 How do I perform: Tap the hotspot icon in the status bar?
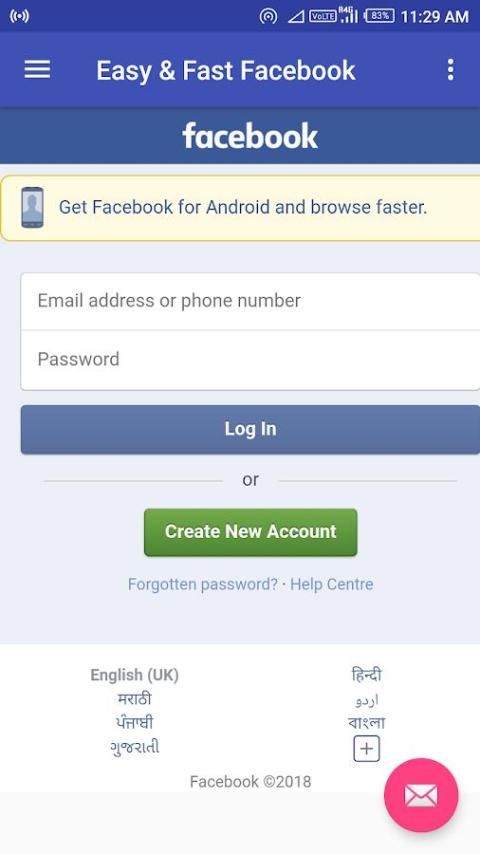(268, 16)
